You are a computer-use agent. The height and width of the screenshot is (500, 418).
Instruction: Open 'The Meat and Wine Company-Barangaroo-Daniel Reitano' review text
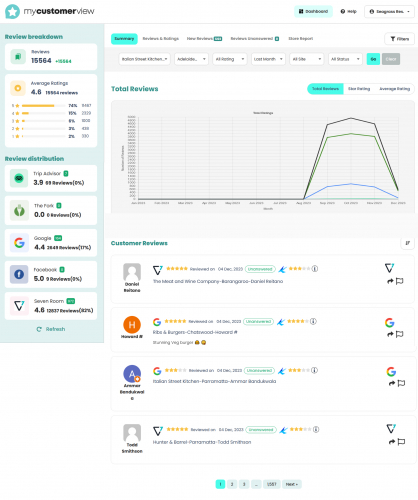coord(218,281)
